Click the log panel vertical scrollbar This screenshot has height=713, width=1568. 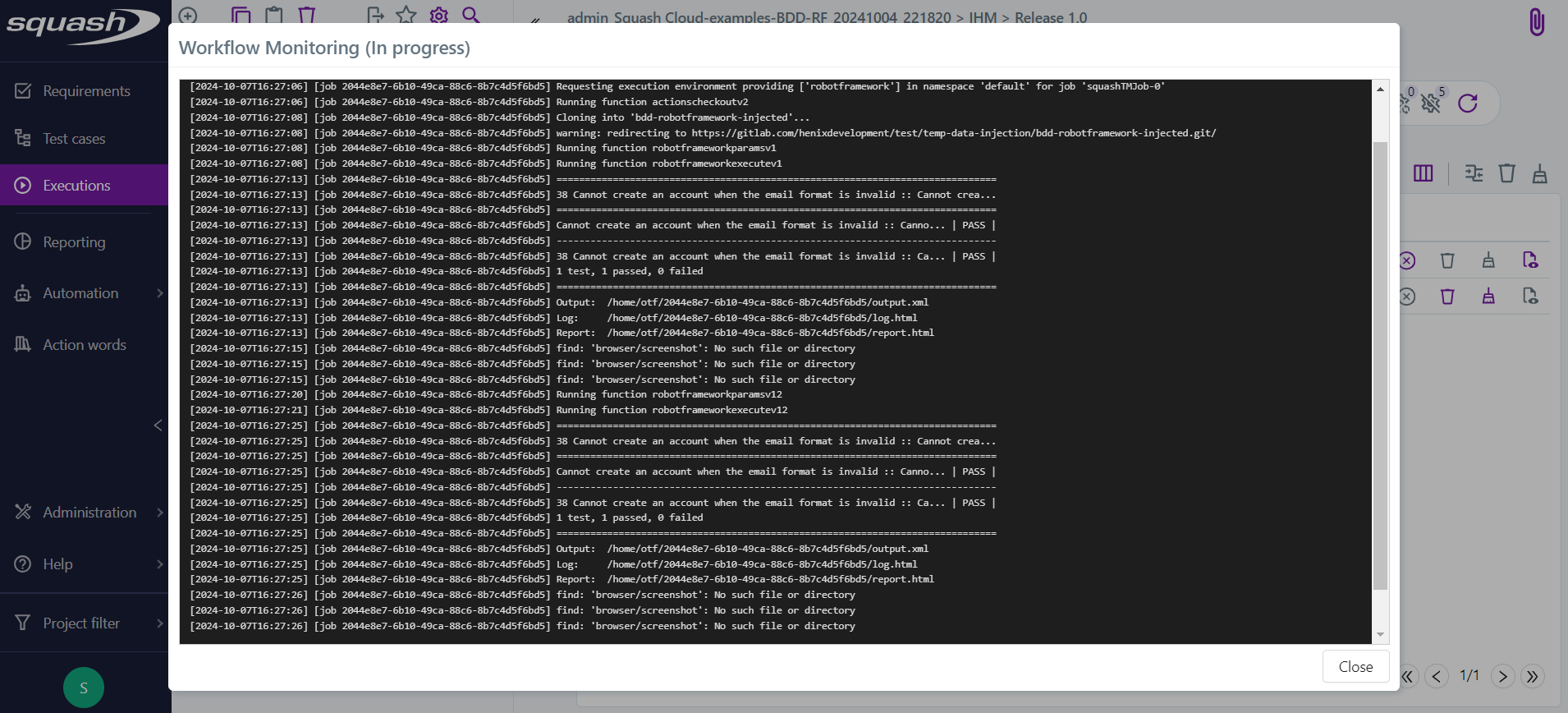pos(1380,365)
